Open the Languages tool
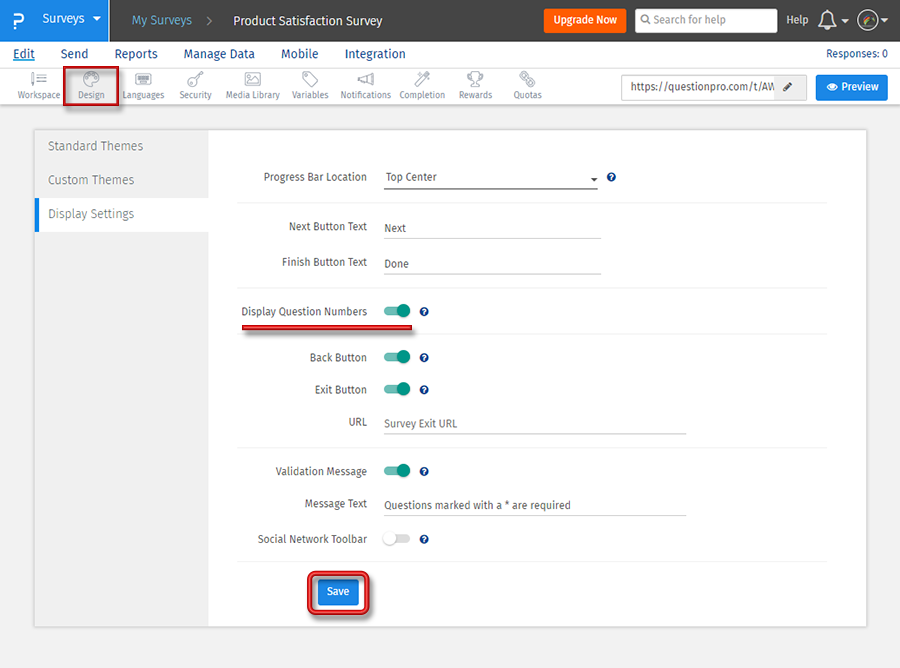This screenshot has height=668, width=900. [143, 85]
